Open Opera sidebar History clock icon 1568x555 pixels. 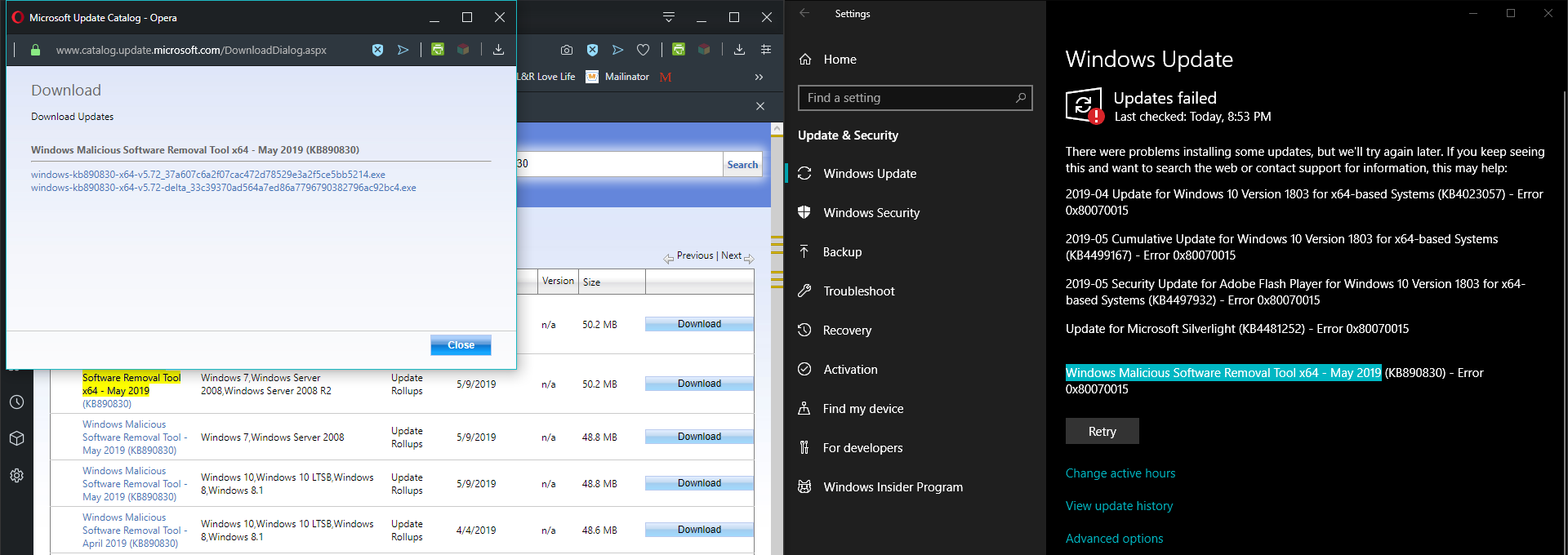click(x=16, y=402)
